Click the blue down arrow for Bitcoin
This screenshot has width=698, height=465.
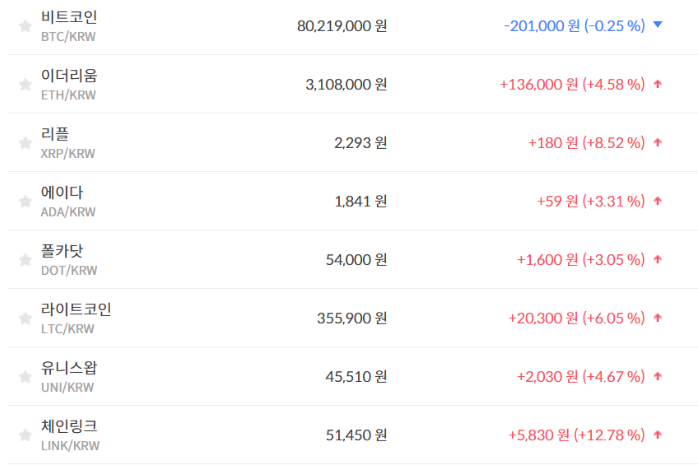point(657,26)
